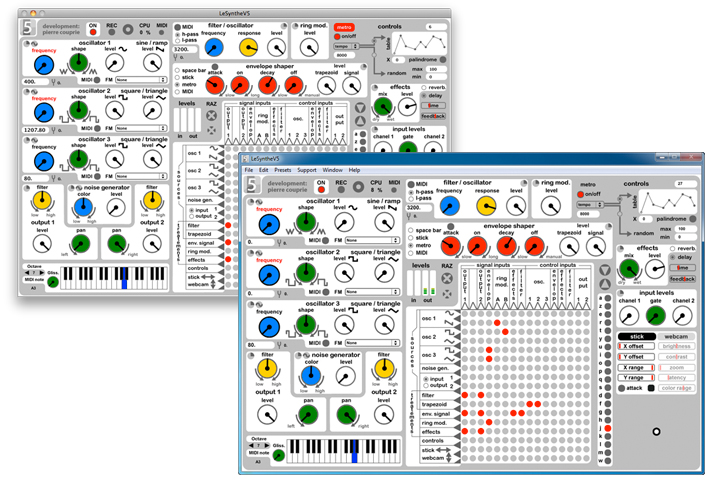Open oscillator 3 FM dropdown in front window

(372, 343)
